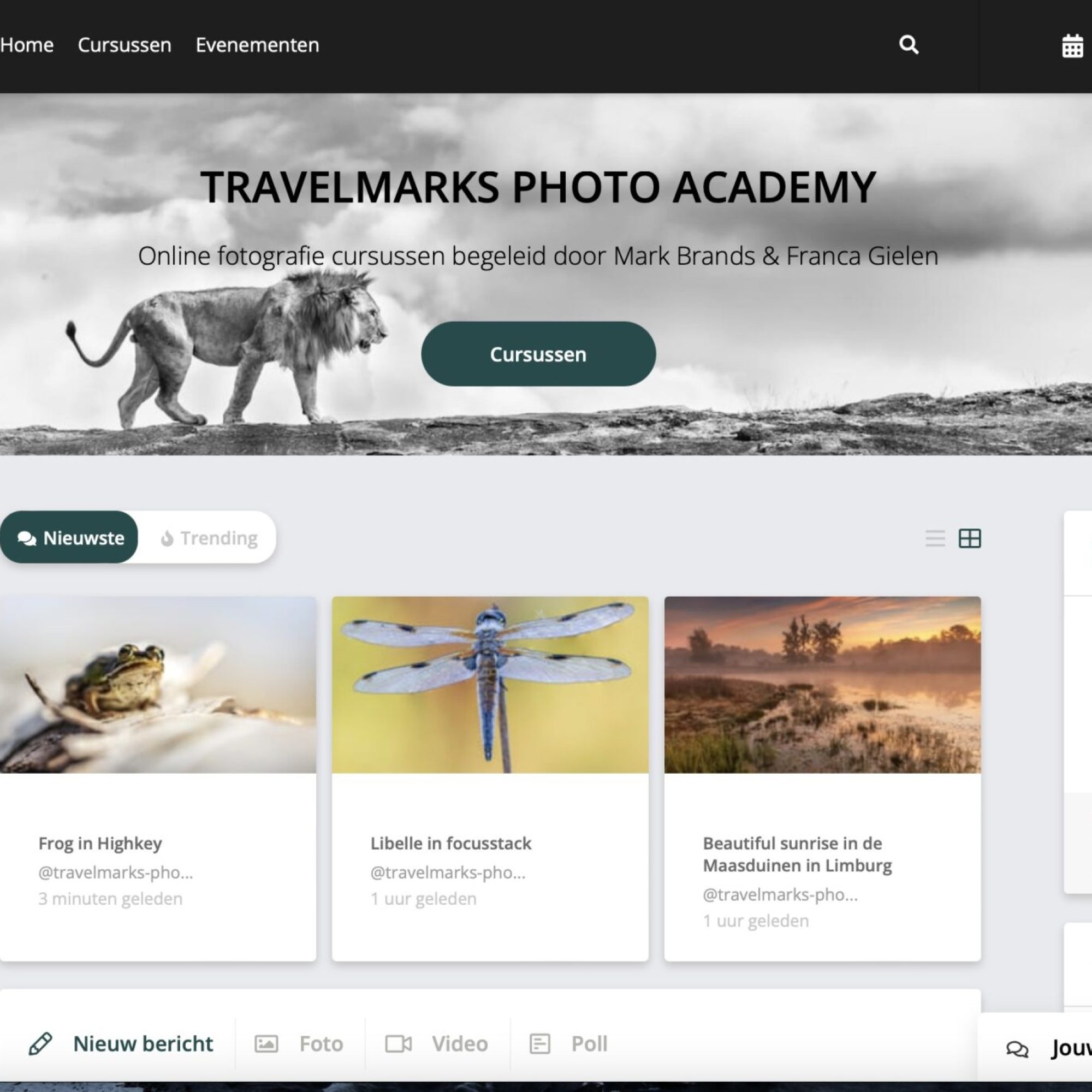Open Beautiful sunrise in de Maasduinen post
The height and width of the screenshot is (1092, 1092).
pyautogui.click(x=798, y=854)
